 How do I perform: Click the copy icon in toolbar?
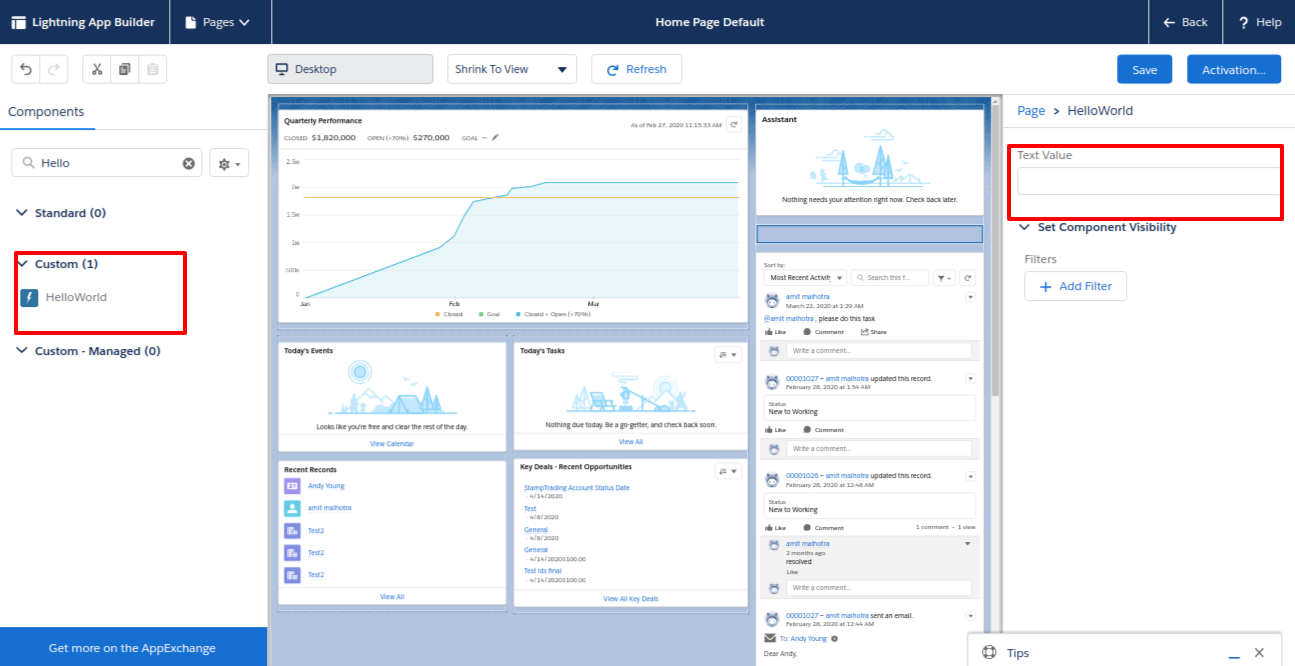click(x=124, y=69)
